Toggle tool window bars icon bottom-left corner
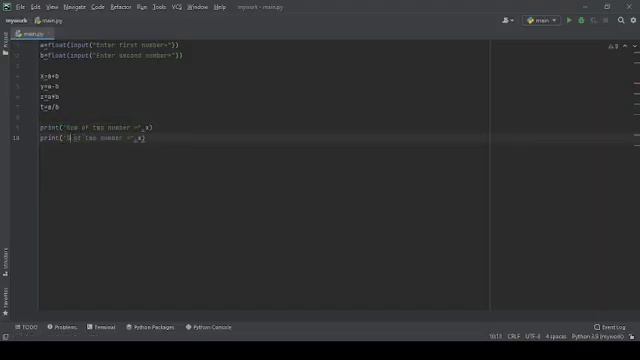Viewport: 640px width, 360px height. (5, 337)
